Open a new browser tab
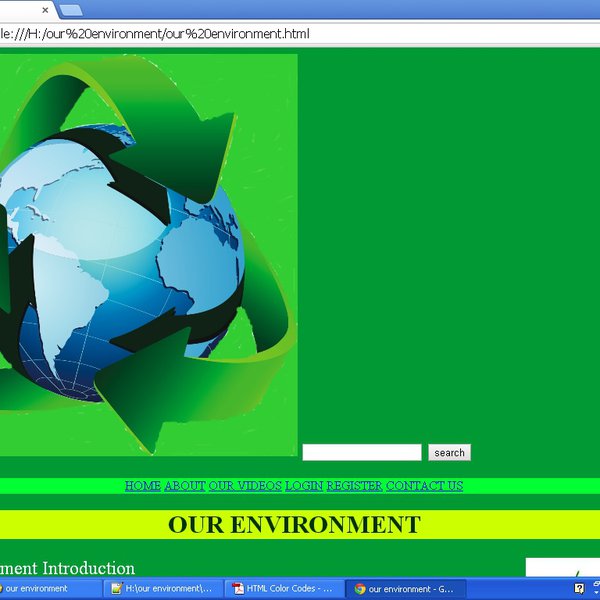 coord(71,10)
